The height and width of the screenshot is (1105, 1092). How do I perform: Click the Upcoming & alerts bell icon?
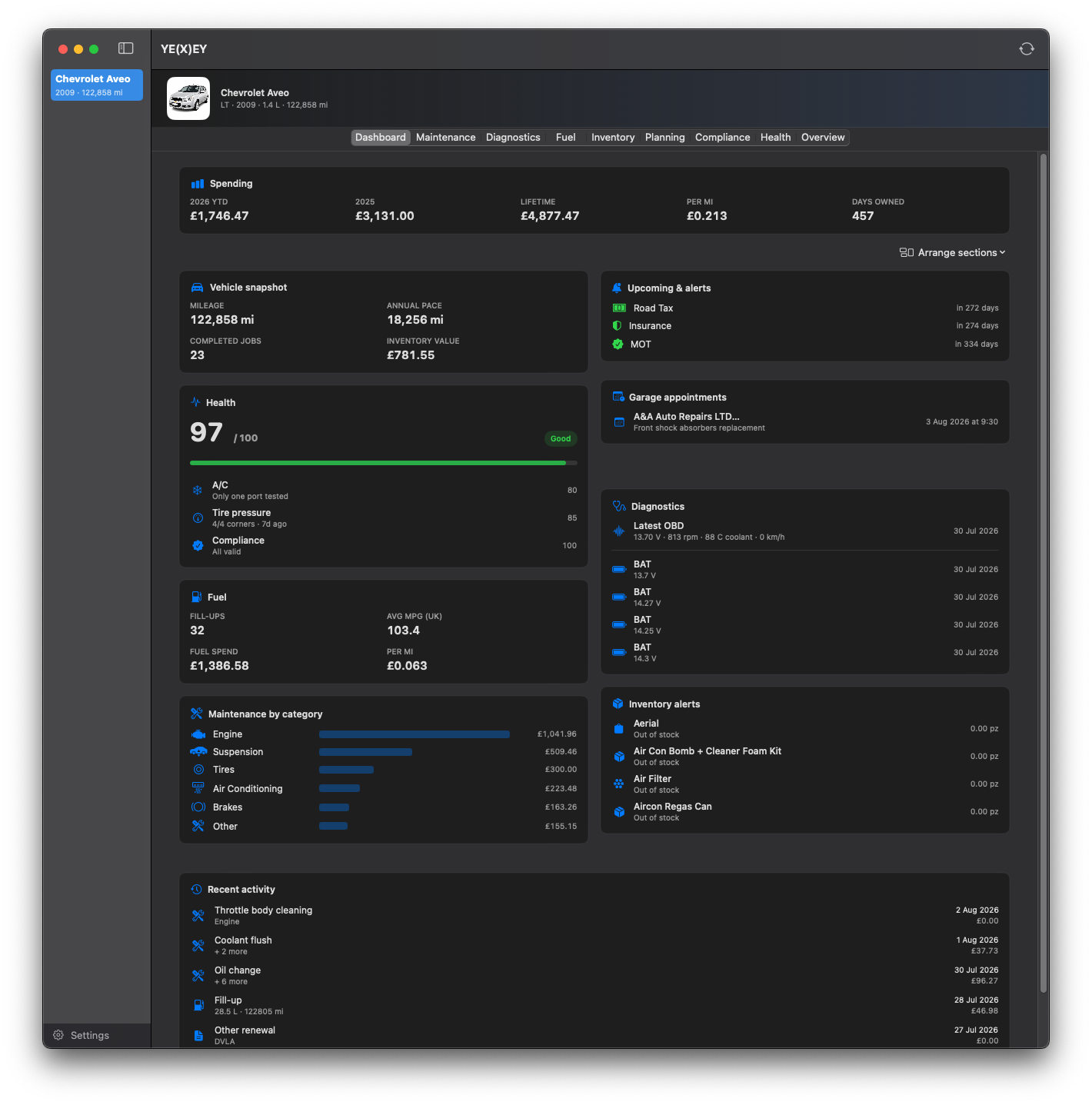(x=617, y=288)
